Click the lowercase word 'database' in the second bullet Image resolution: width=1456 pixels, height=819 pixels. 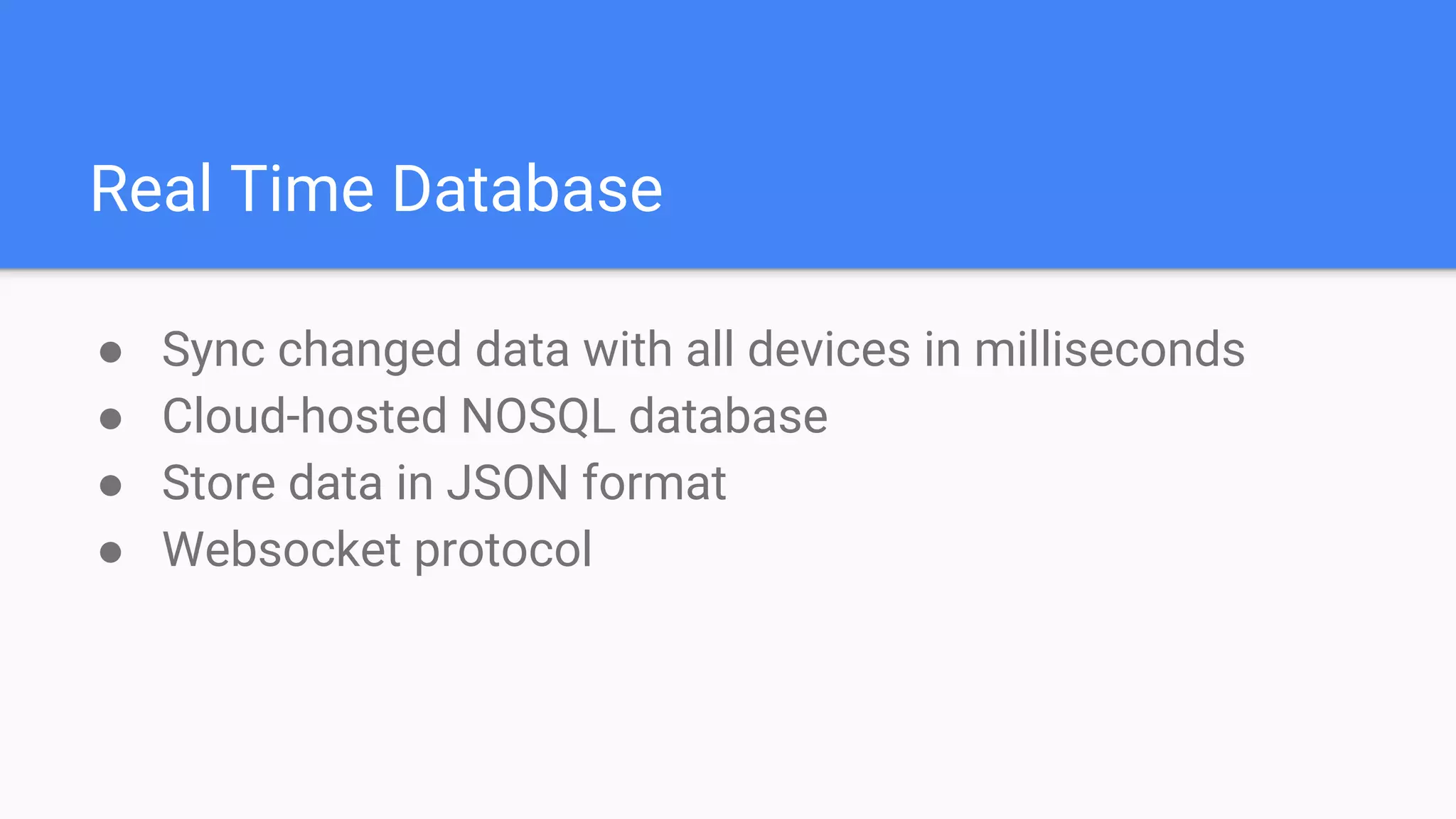pos(728,417)
